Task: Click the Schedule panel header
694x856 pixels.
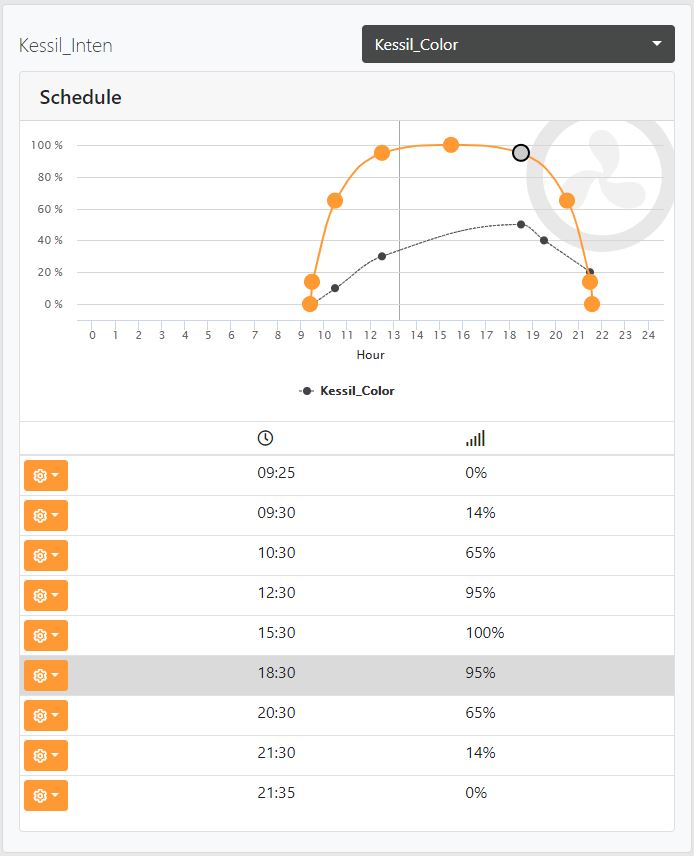Action: tap(347, 97)
